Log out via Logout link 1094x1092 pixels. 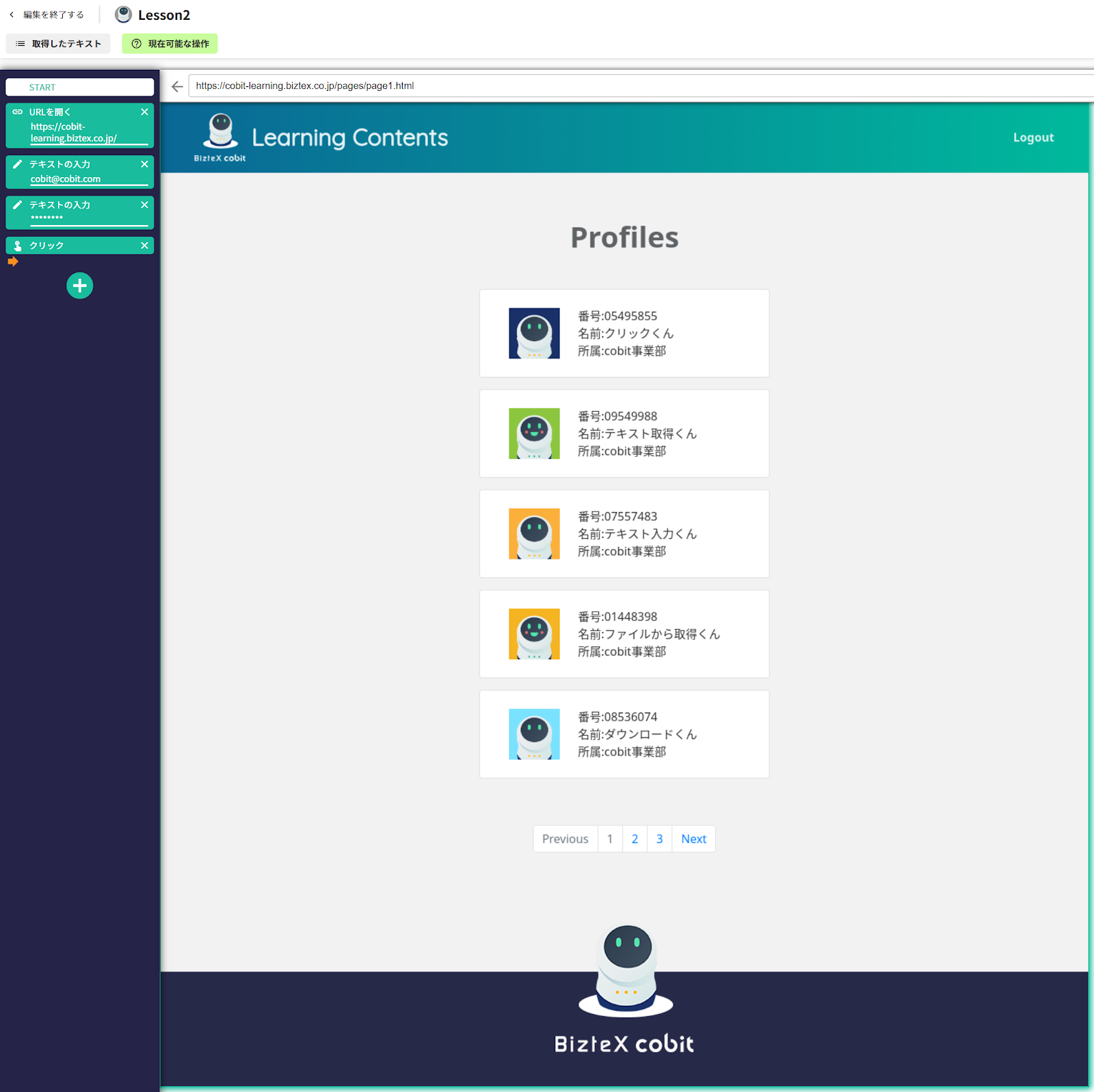tap(1033, 137)
